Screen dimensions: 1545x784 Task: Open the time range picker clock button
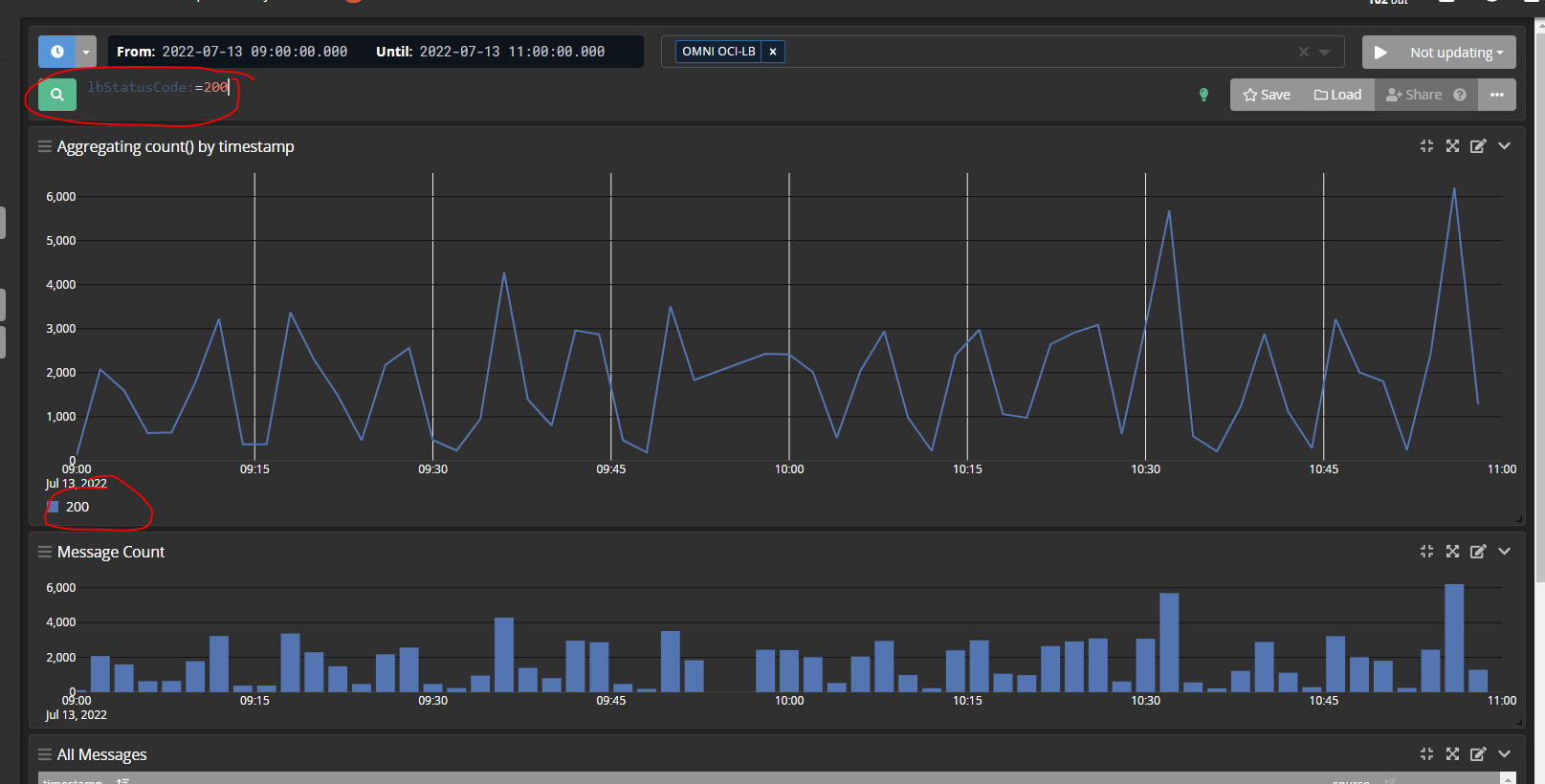pyautogui.click(x=56, y=52)
